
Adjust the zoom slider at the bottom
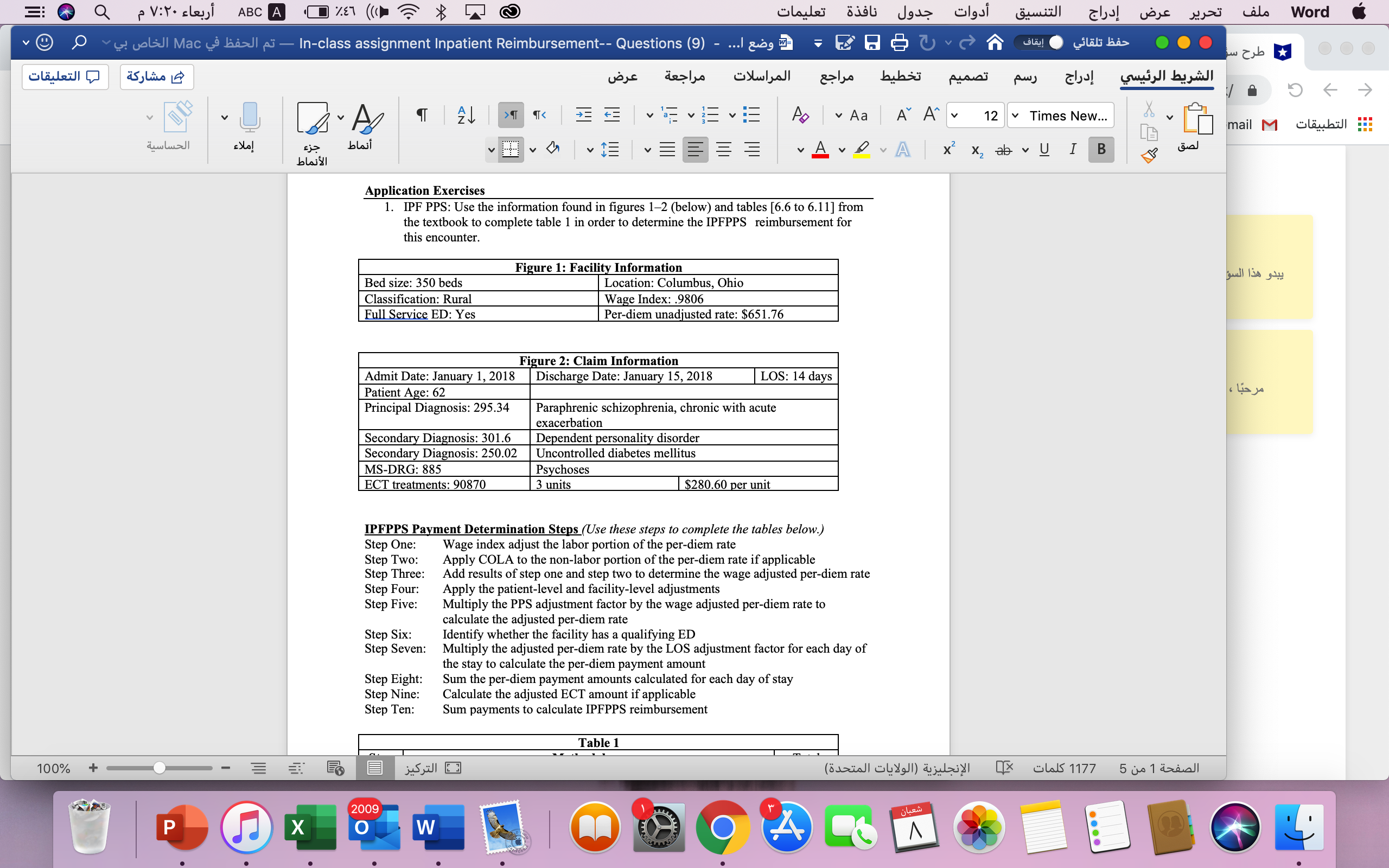[x=160, y=768]
